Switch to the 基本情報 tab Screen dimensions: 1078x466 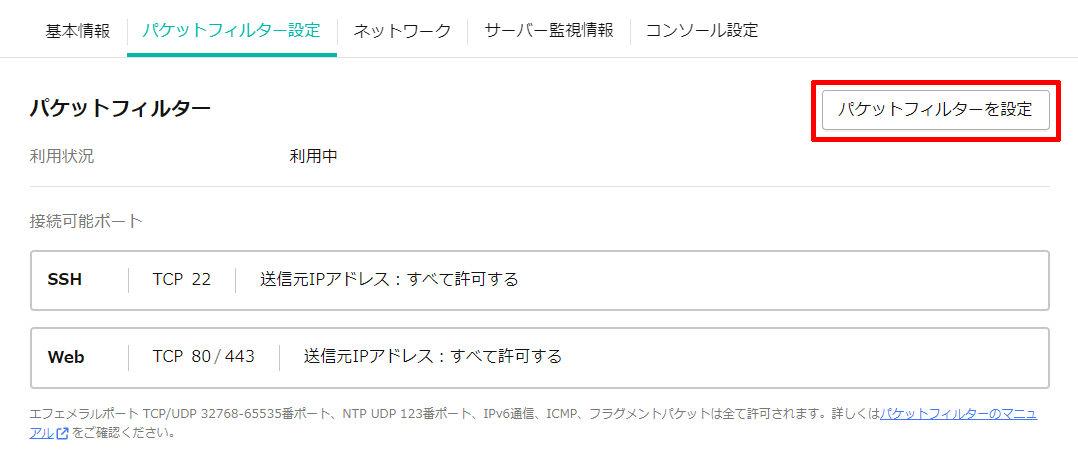click(78, 31)
